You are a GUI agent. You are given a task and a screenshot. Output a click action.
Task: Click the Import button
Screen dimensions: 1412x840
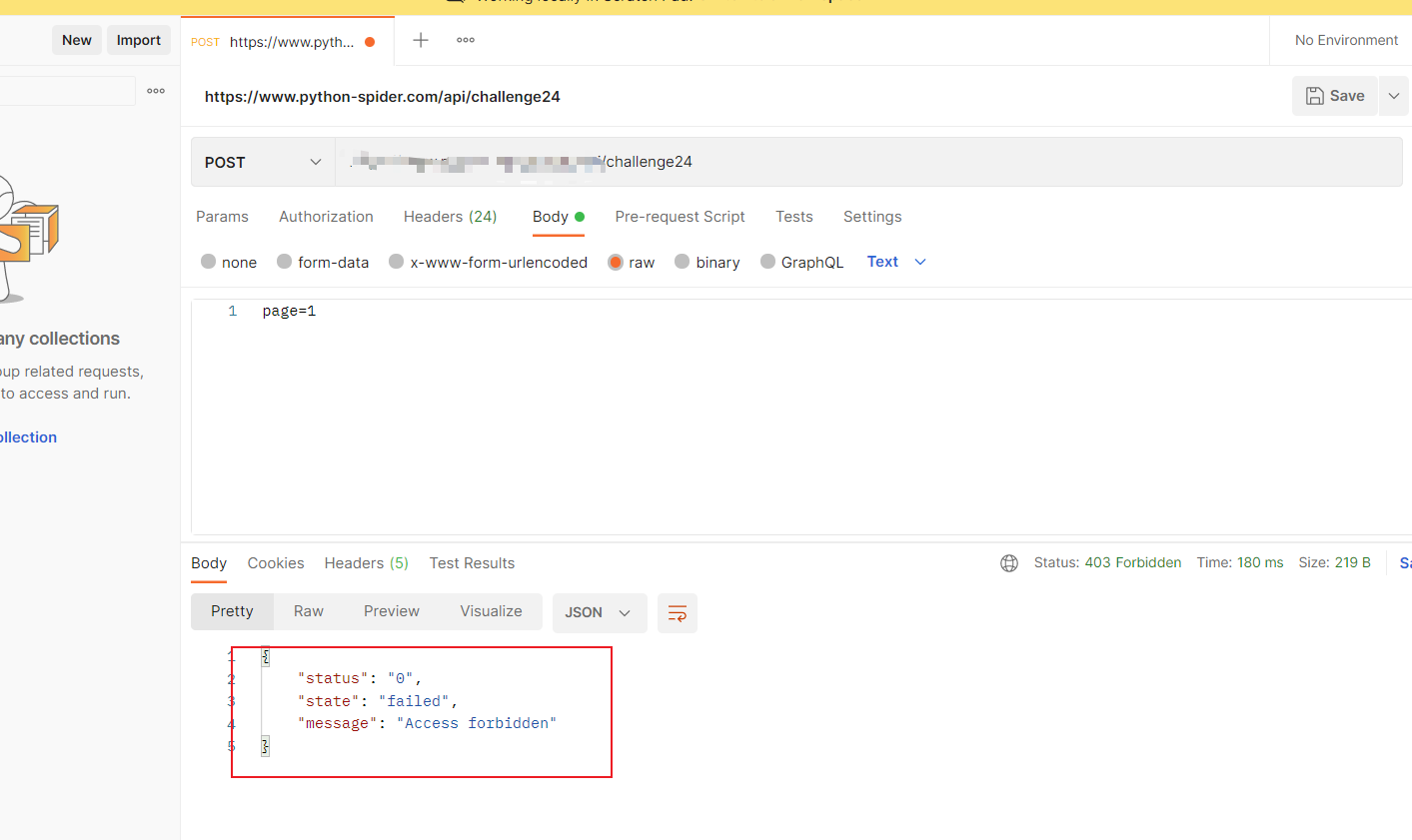pos(138,39)
